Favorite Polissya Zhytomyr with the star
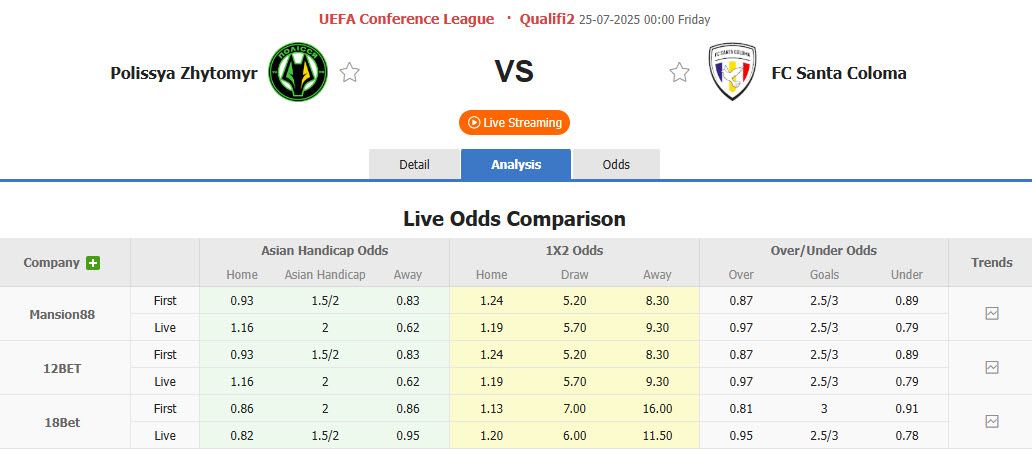 pos(349,72)
